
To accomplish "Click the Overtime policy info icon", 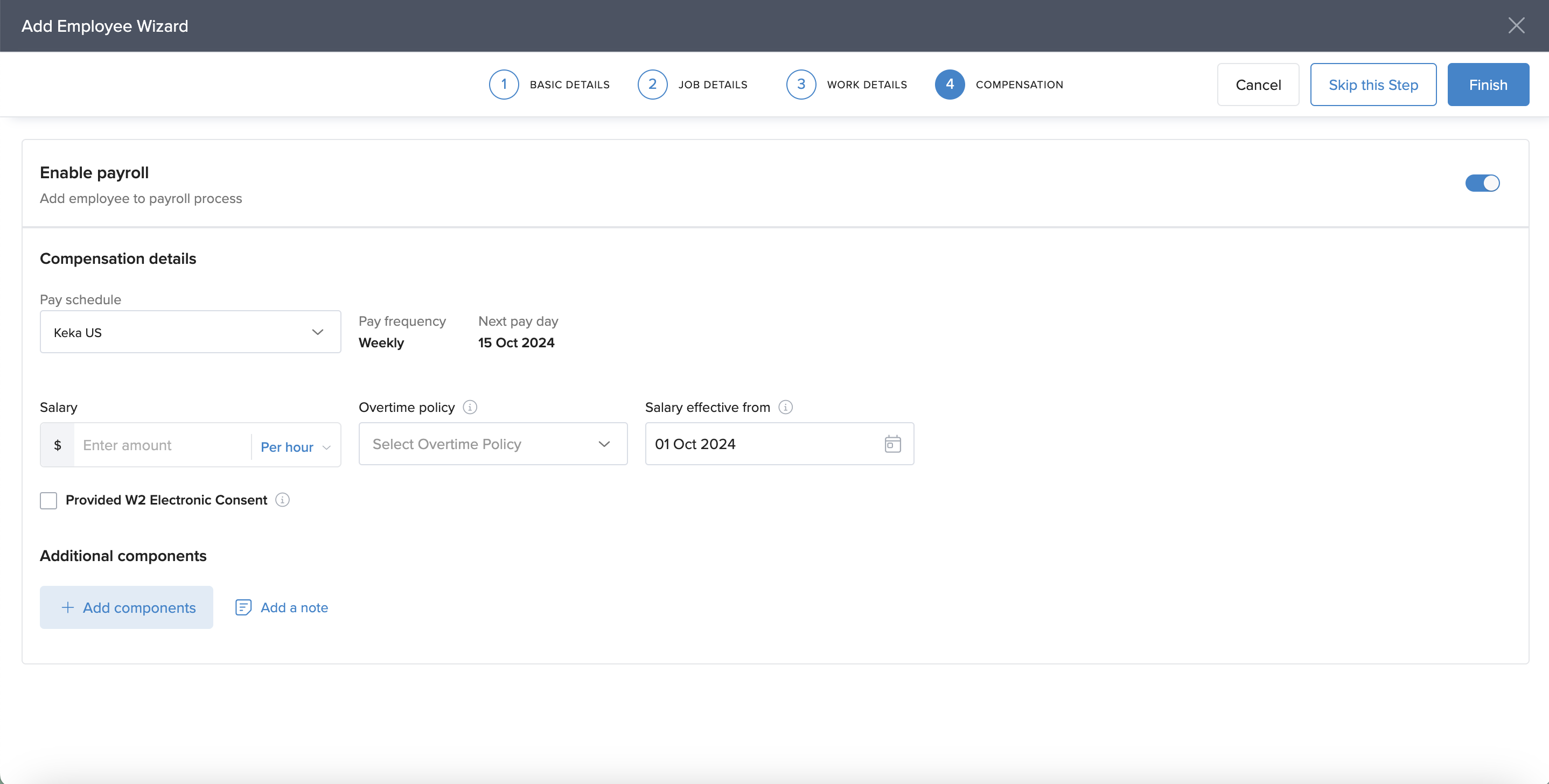I will 470,407.
